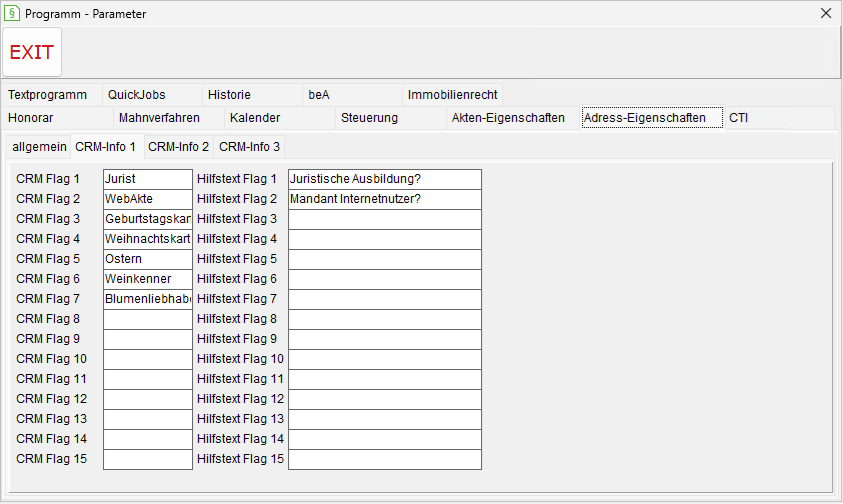The height and width of the screenshot is (504, 843).
Task: Edit the CRM Flag 3 Geburtstagskarte field
Action: pyautogui.click(x=148, y=219)
